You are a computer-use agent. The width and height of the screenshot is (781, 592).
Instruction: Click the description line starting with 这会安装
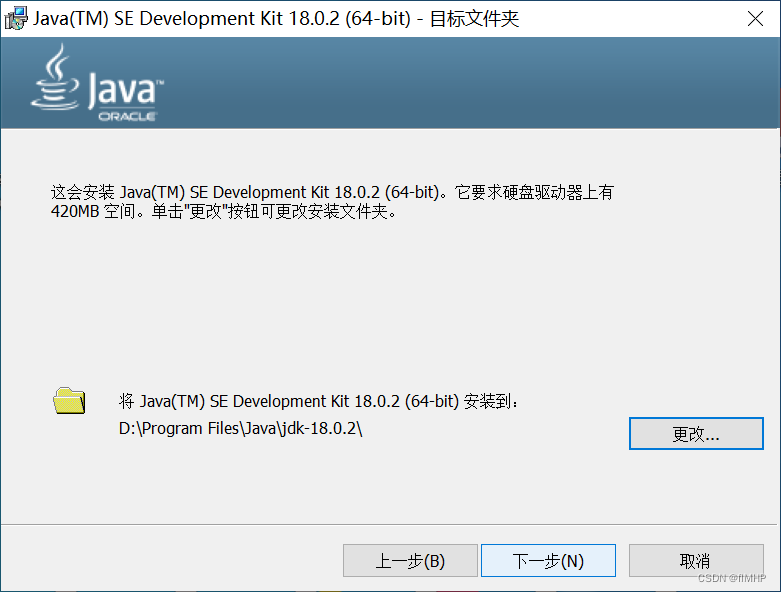[331, 192]
